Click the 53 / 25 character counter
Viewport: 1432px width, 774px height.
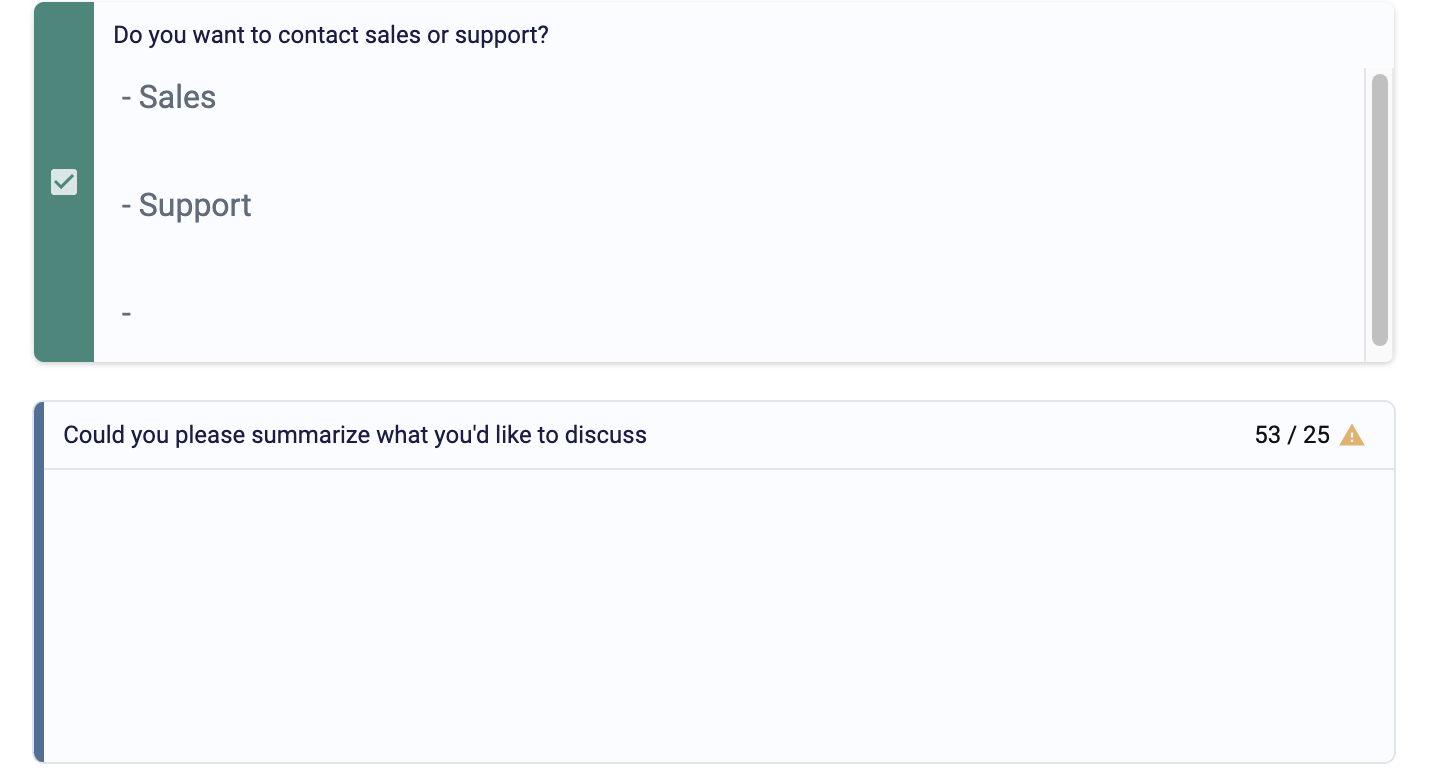[x=1293, y=435]
